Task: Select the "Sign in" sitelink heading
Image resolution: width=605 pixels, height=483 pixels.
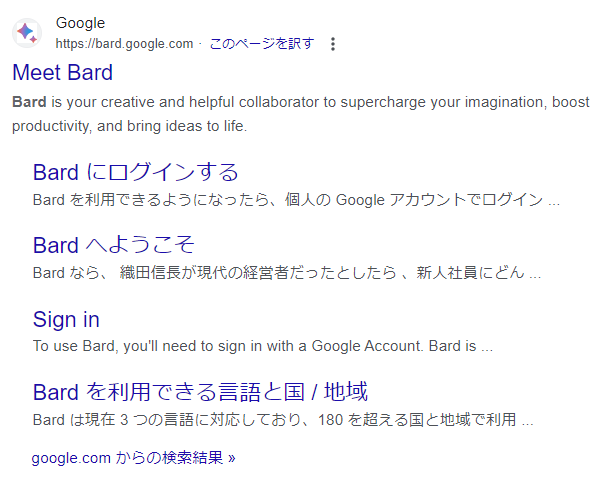Action: [x=66, y=320]
